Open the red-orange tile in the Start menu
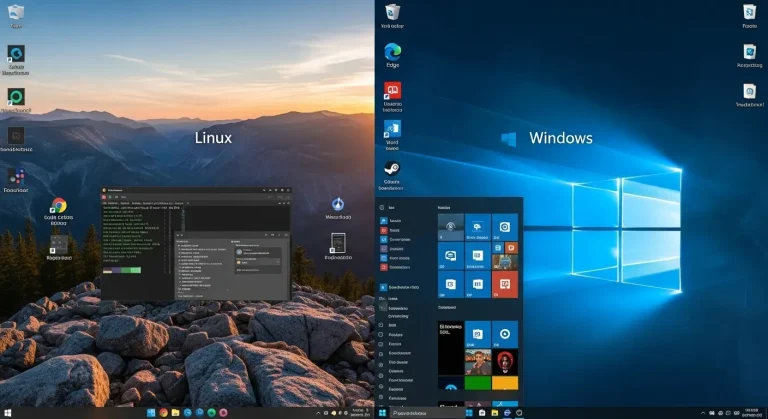 pos(504,284)
